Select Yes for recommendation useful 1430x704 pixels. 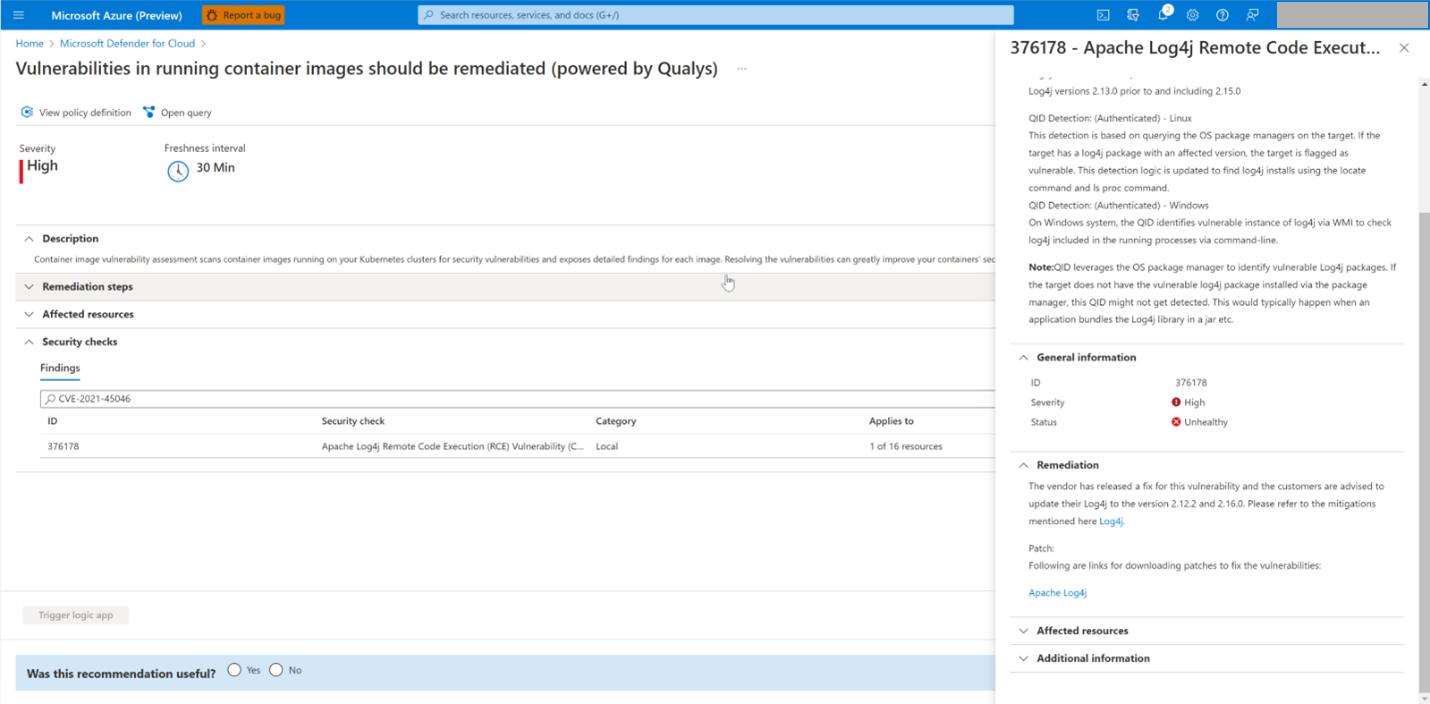point(234,670)
